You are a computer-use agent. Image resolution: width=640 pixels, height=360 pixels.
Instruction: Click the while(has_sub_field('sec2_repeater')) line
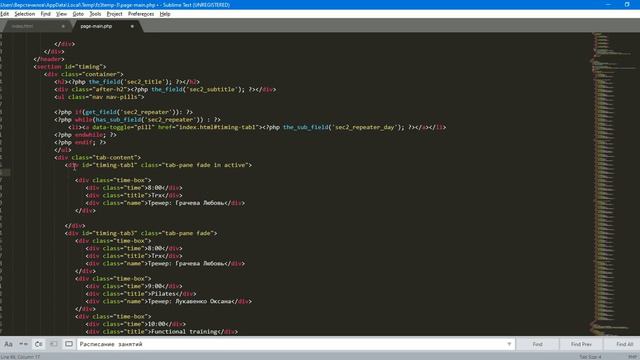137,120
